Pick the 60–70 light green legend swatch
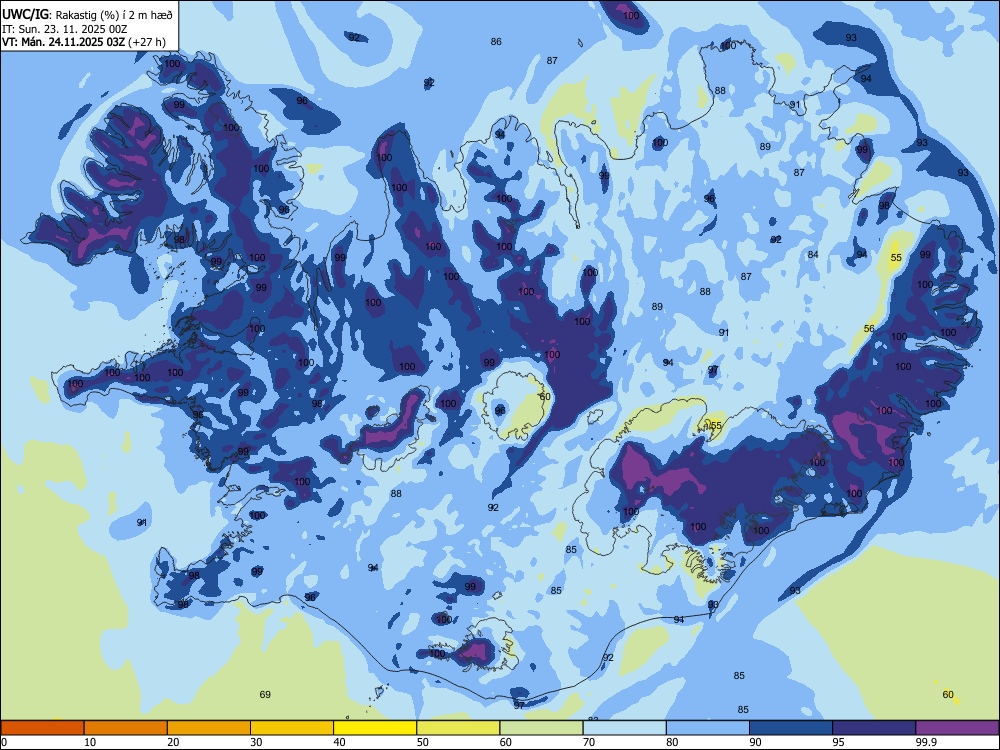The height and width of the screenshot is (750, 1000). [x=541, y=728]
